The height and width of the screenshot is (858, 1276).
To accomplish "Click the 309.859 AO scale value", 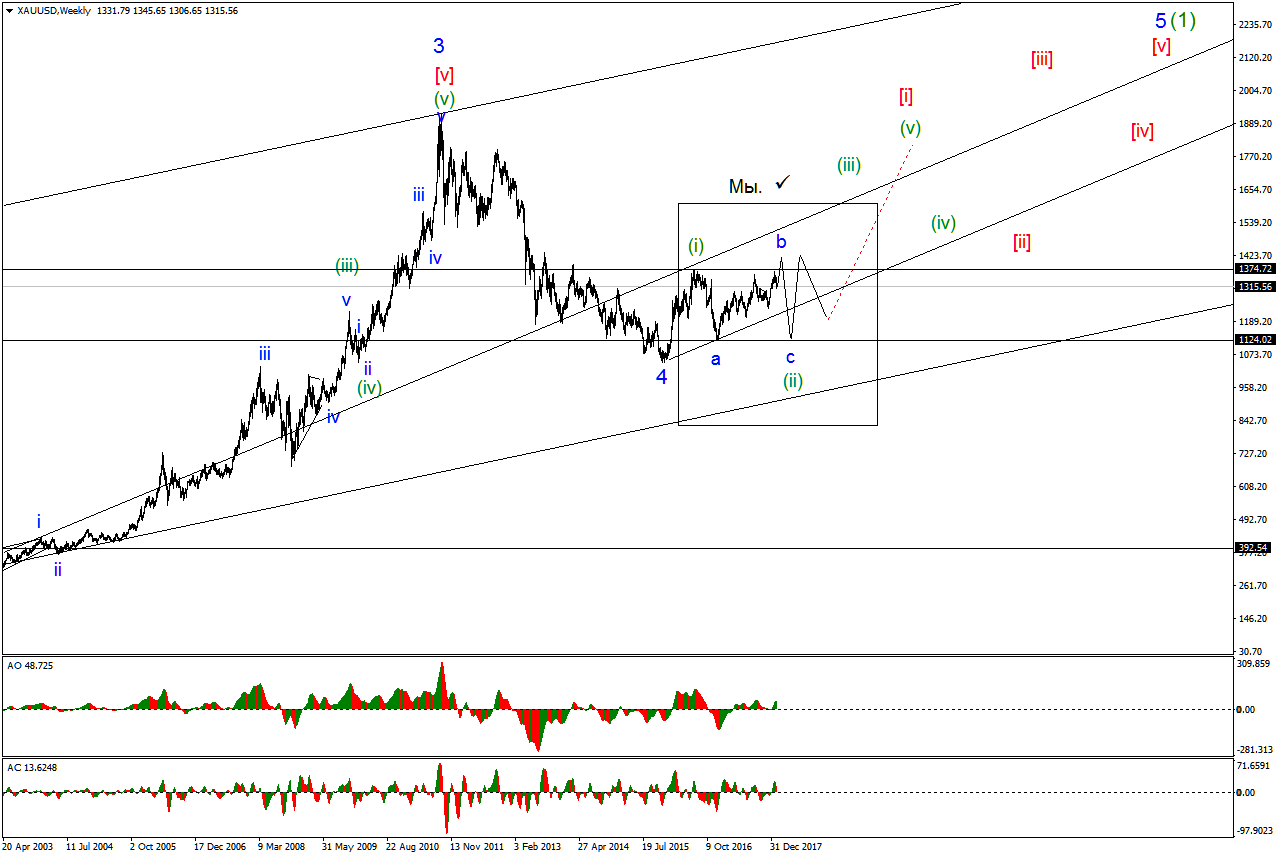I will (x=1254, y=664).
